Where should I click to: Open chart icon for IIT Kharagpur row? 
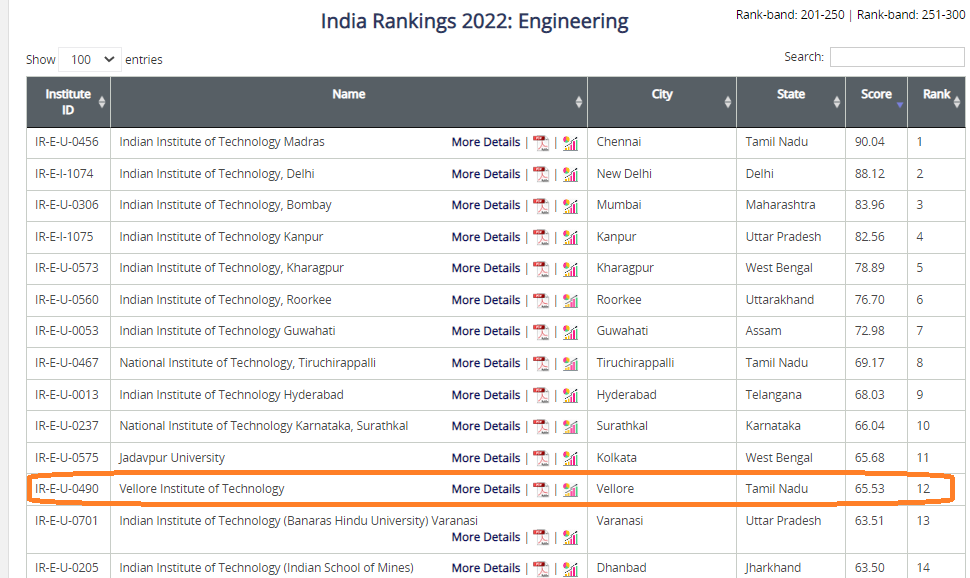(x=570, y=269)
